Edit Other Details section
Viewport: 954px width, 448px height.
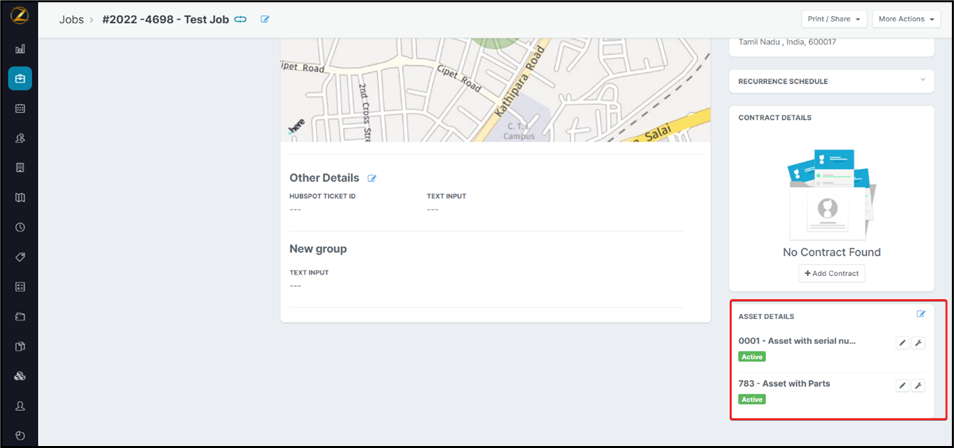(372, 178)
